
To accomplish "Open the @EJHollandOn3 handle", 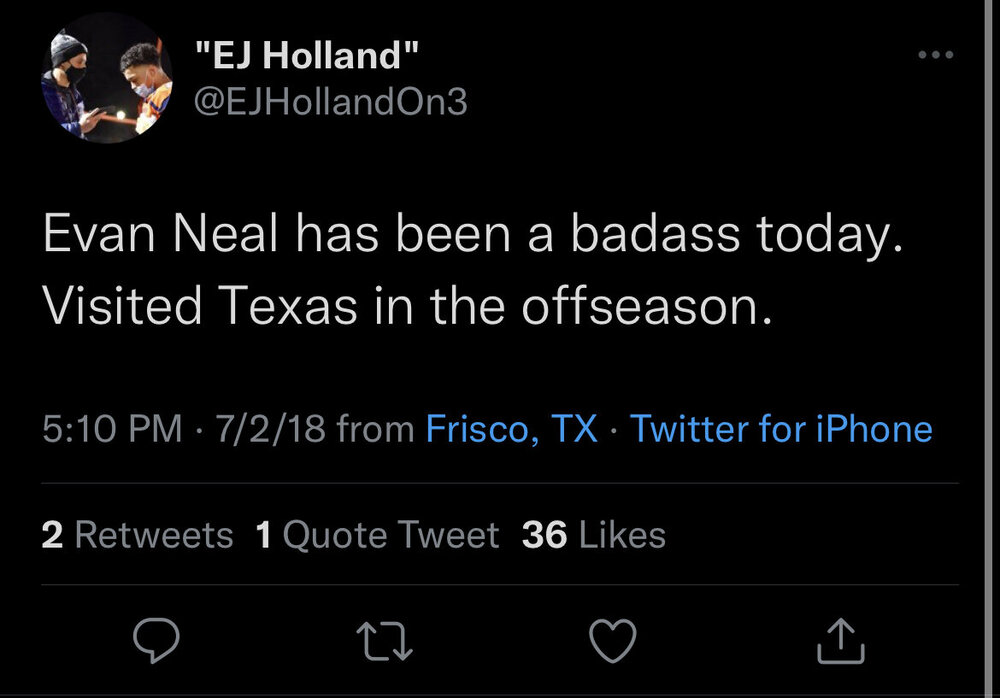I will (x=329, y=101).
